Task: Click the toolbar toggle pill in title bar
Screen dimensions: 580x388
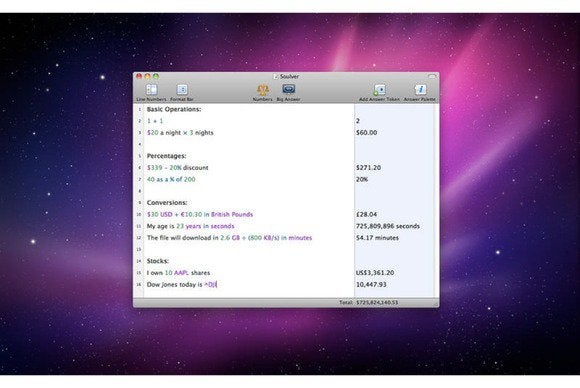Action: click(x=432, y=76)
